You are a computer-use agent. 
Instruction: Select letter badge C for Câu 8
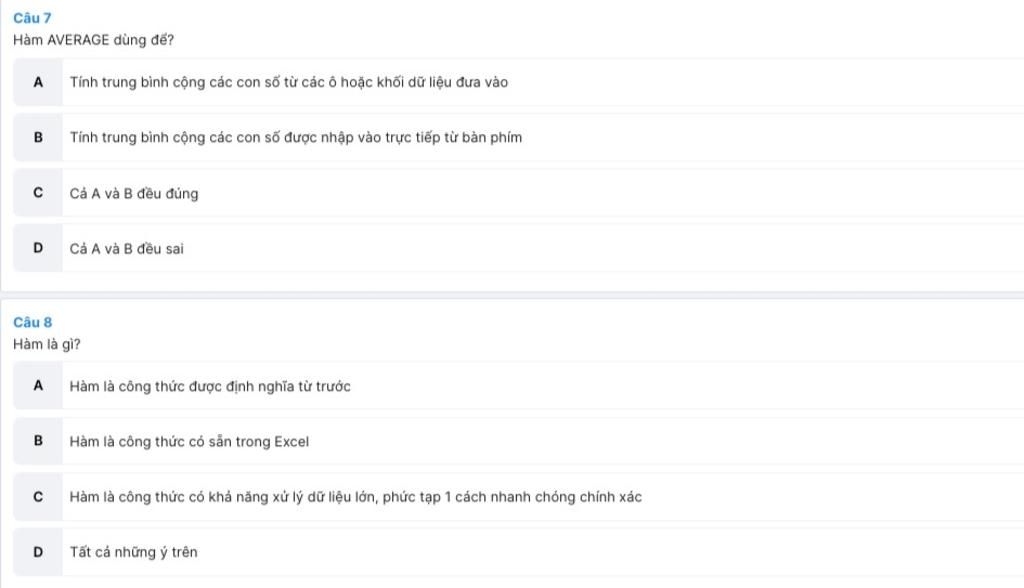[x=38, y=496]
